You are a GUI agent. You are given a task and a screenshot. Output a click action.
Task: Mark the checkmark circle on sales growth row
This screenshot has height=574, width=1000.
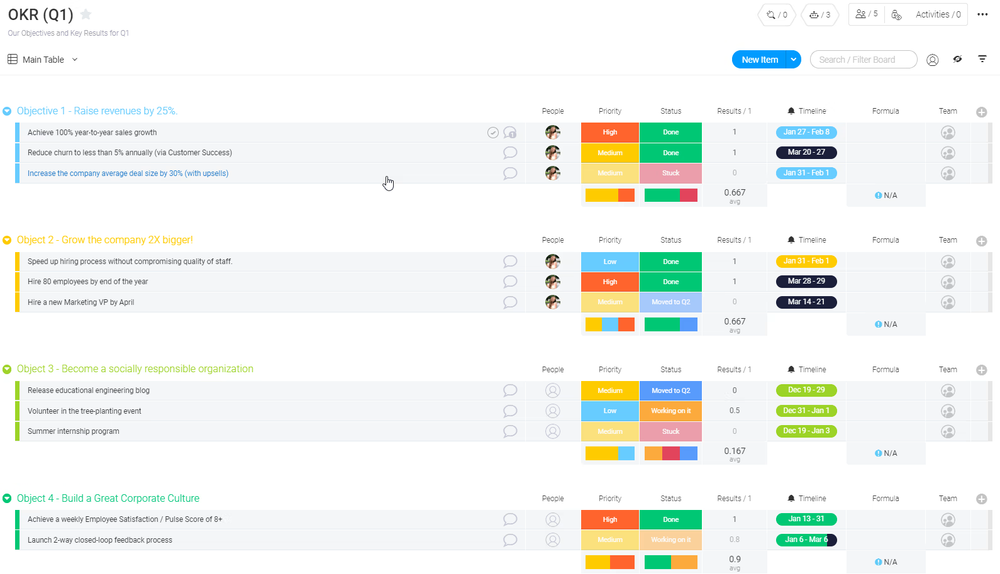tap(493, 132)
